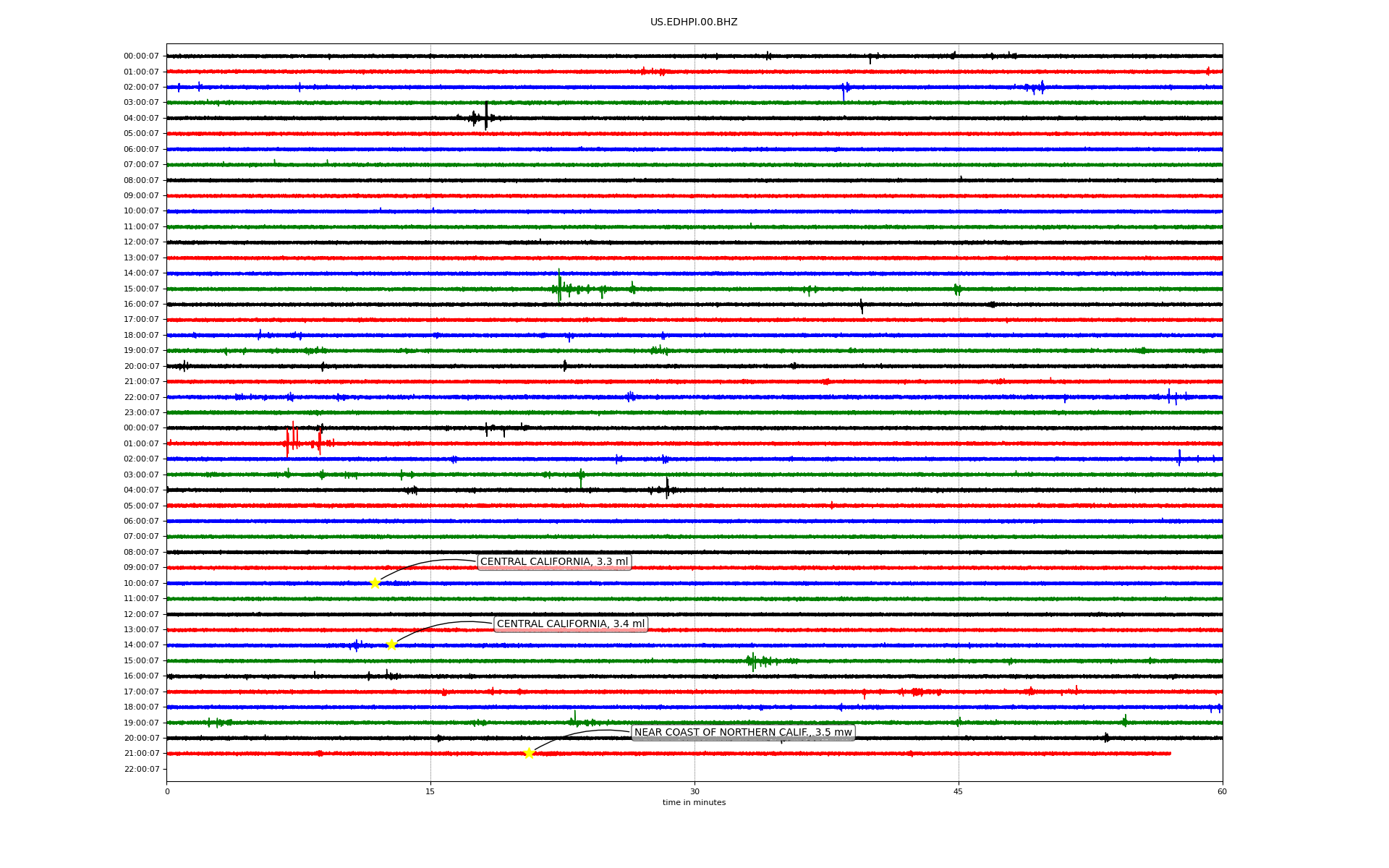The image size is (1389, 868).
Task: Click the yellow star for the 3.4 ml event
Action: click(391, 644)
